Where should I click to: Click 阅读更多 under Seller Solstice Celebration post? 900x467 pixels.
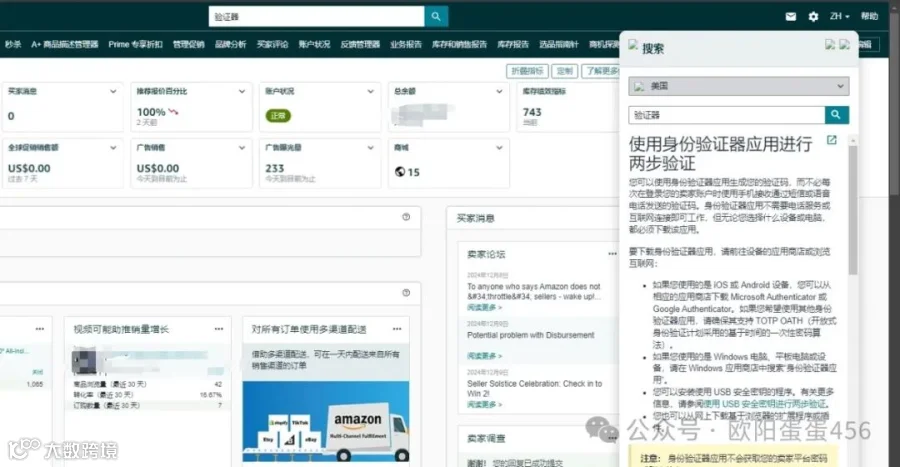(x=484, y=404)
